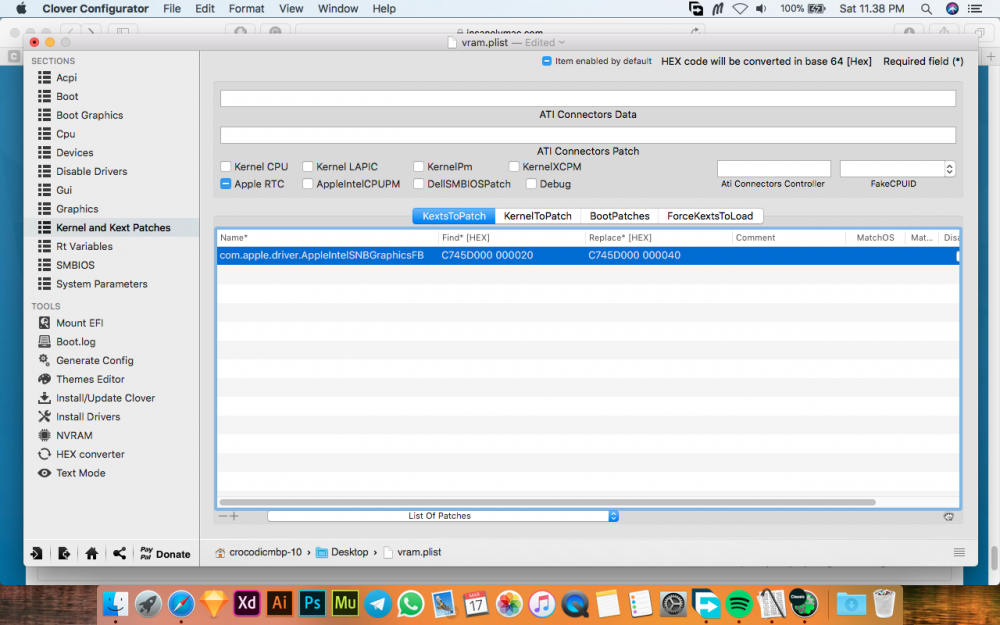Launch the Mount EFI tool

[79, 323]
